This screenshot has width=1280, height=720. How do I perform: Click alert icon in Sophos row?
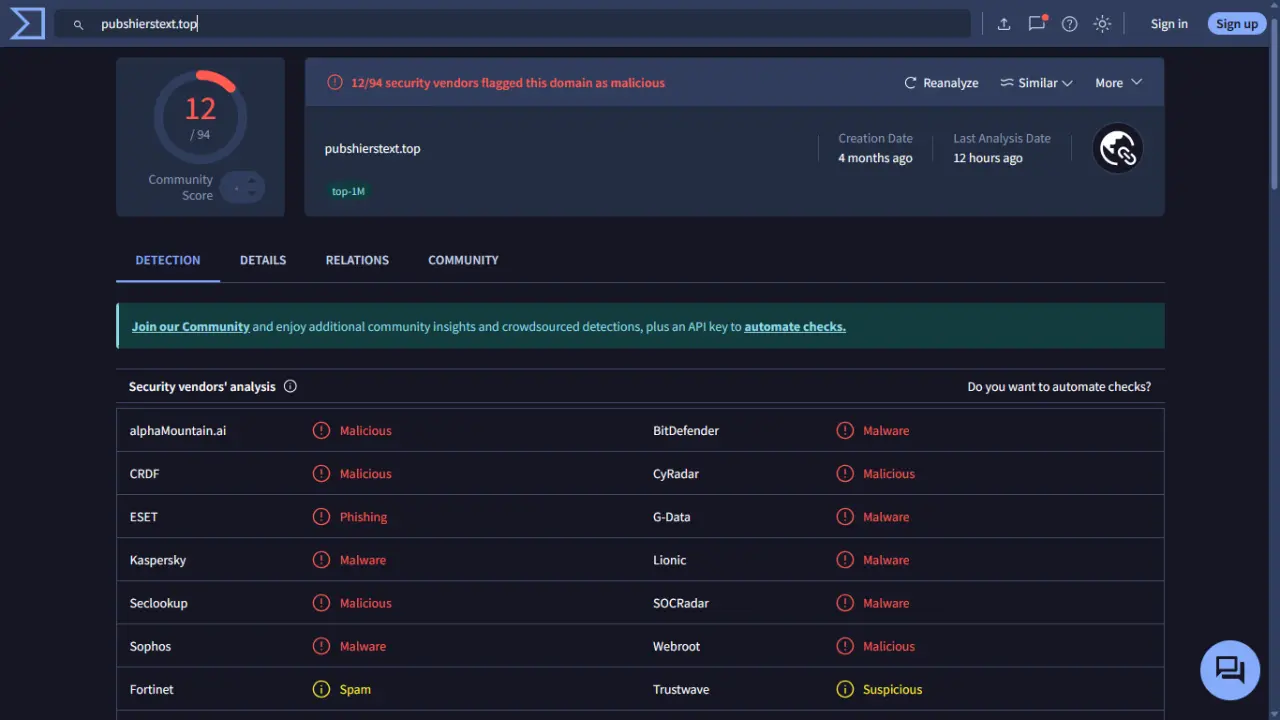321,645
